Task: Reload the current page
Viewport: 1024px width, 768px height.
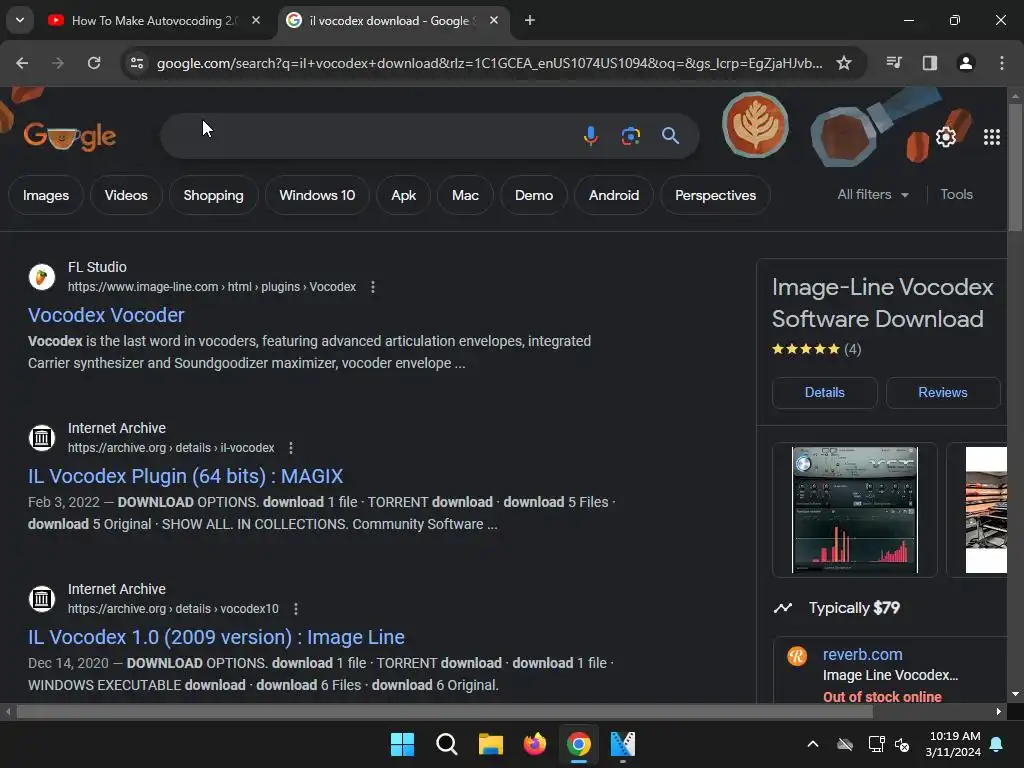Action: tap(94, 63)
